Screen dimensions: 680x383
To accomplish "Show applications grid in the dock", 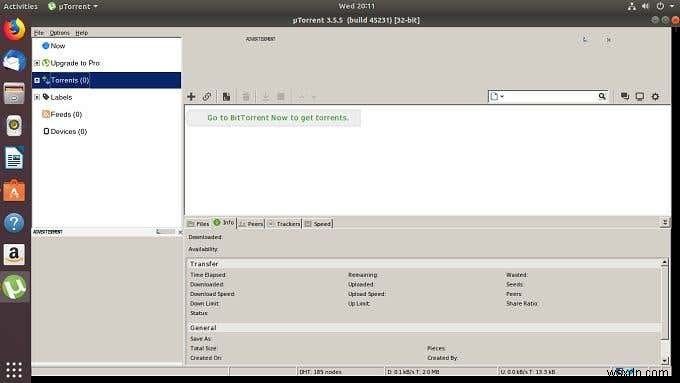I will 14,370.
